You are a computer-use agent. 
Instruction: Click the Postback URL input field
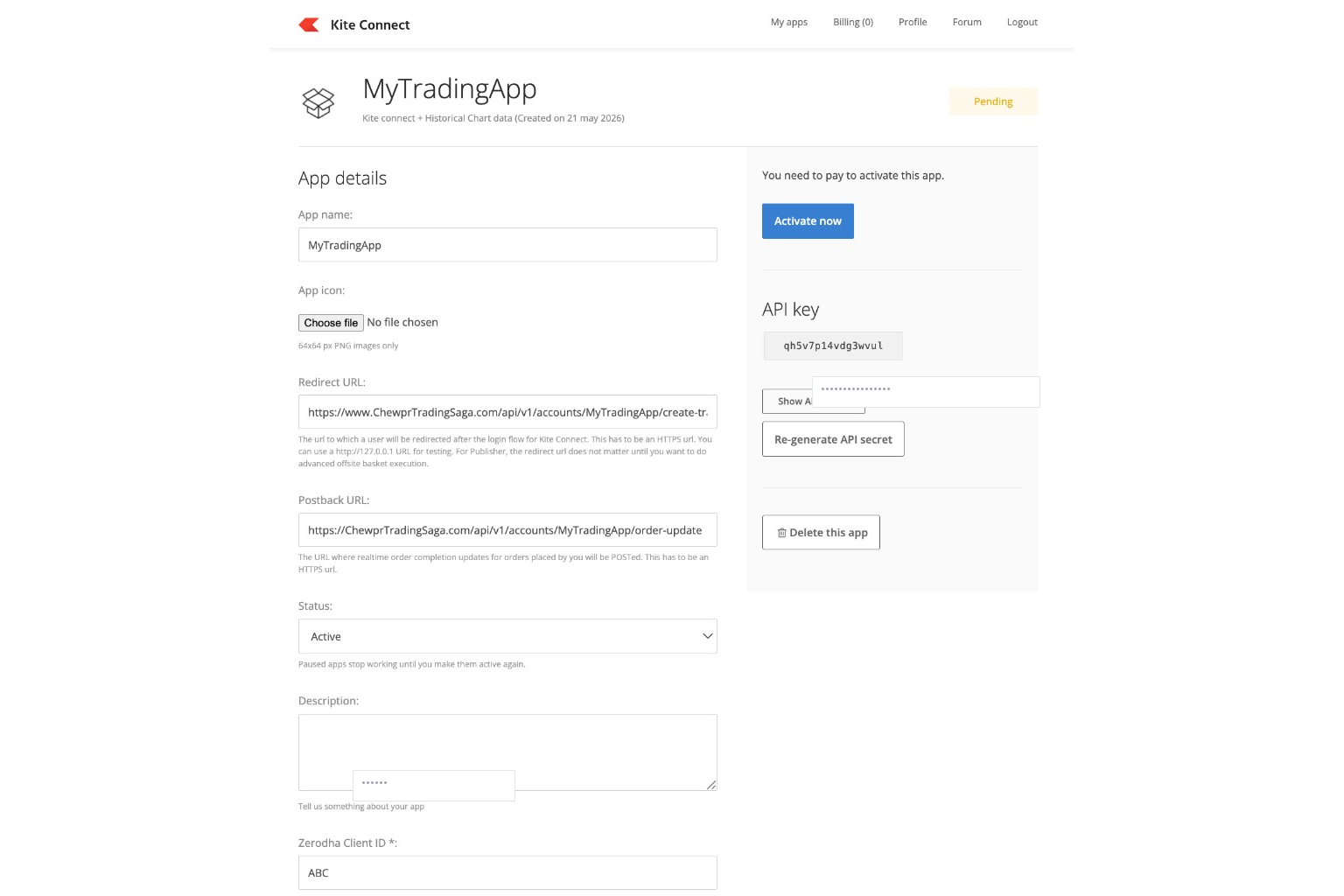tap(507, 530)
